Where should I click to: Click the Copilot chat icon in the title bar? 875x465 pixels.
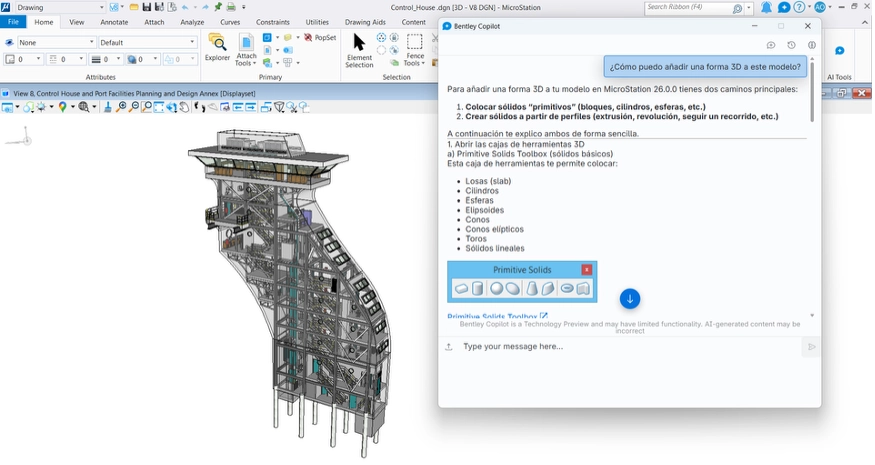783,7
